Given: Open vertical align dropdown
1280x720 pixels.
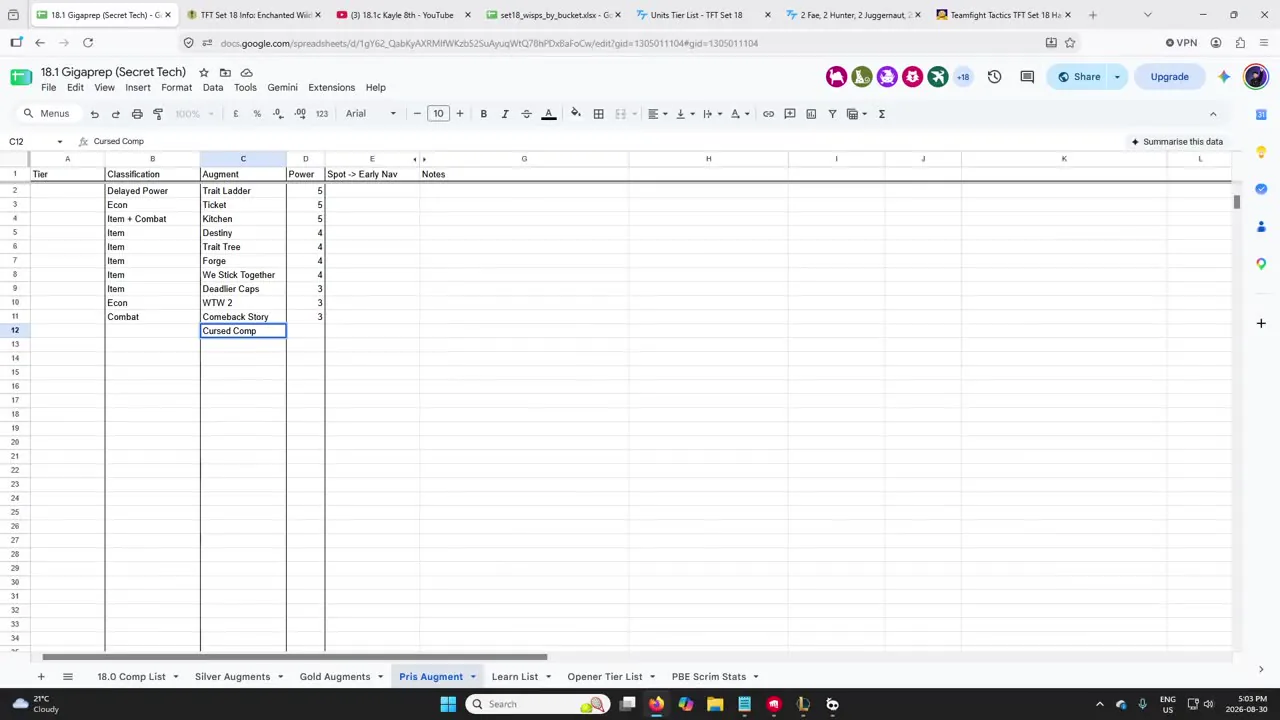Looking at the screenshot, I should tap(684, 114).
